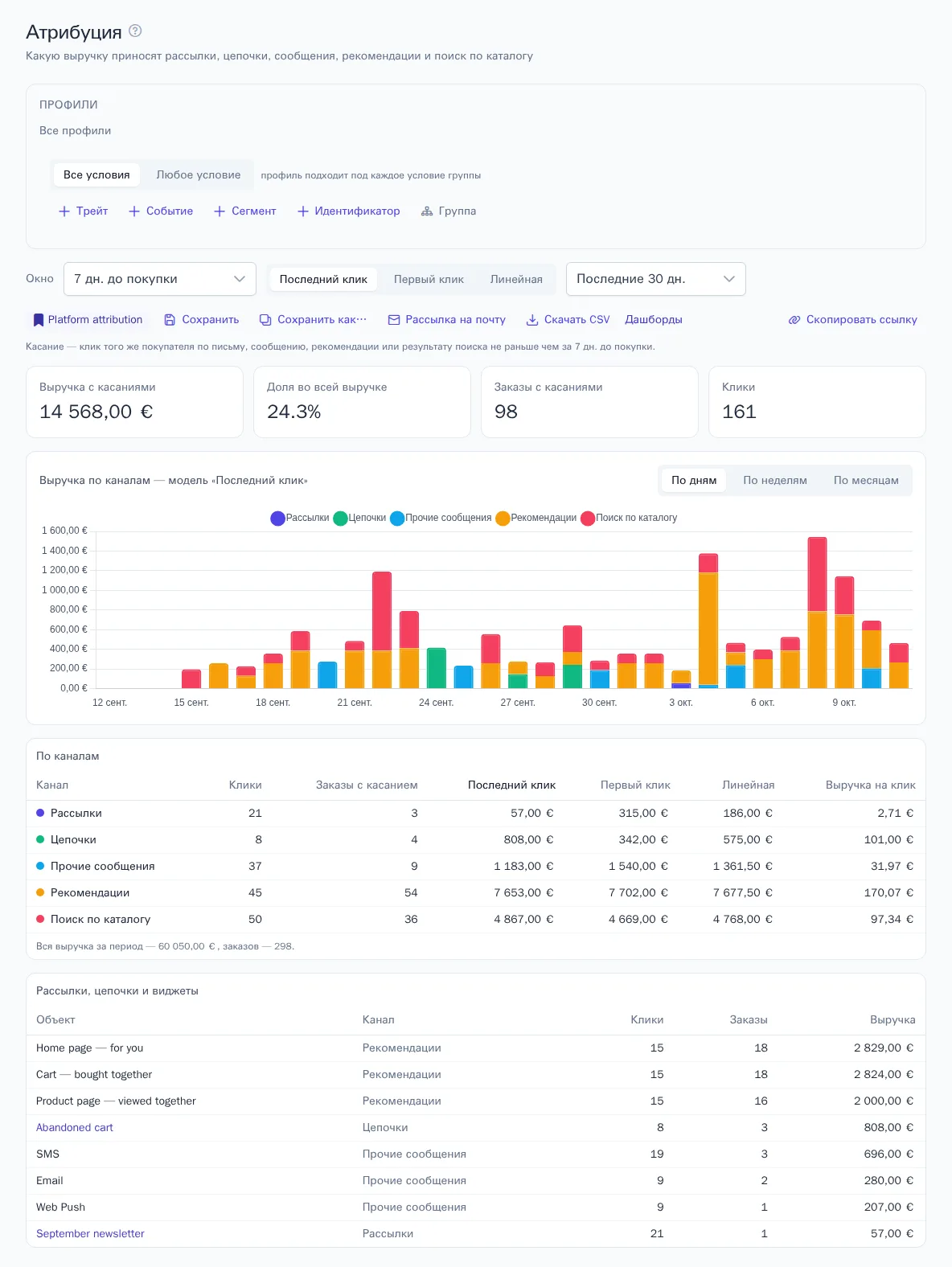The height and width of the screenshot is (1267, 952).
Task: Click the plus icon beside Сегмент
Action: point(220,211)
